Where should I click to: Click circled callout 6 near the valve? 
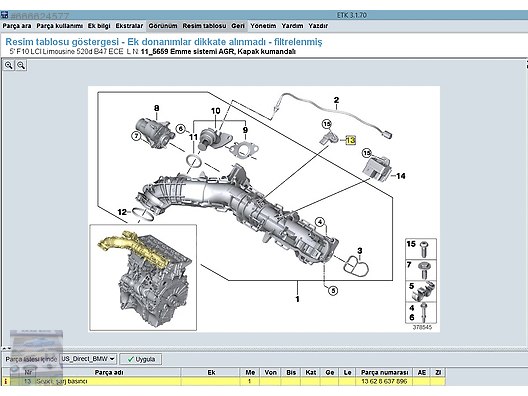[x=181, y=129]
